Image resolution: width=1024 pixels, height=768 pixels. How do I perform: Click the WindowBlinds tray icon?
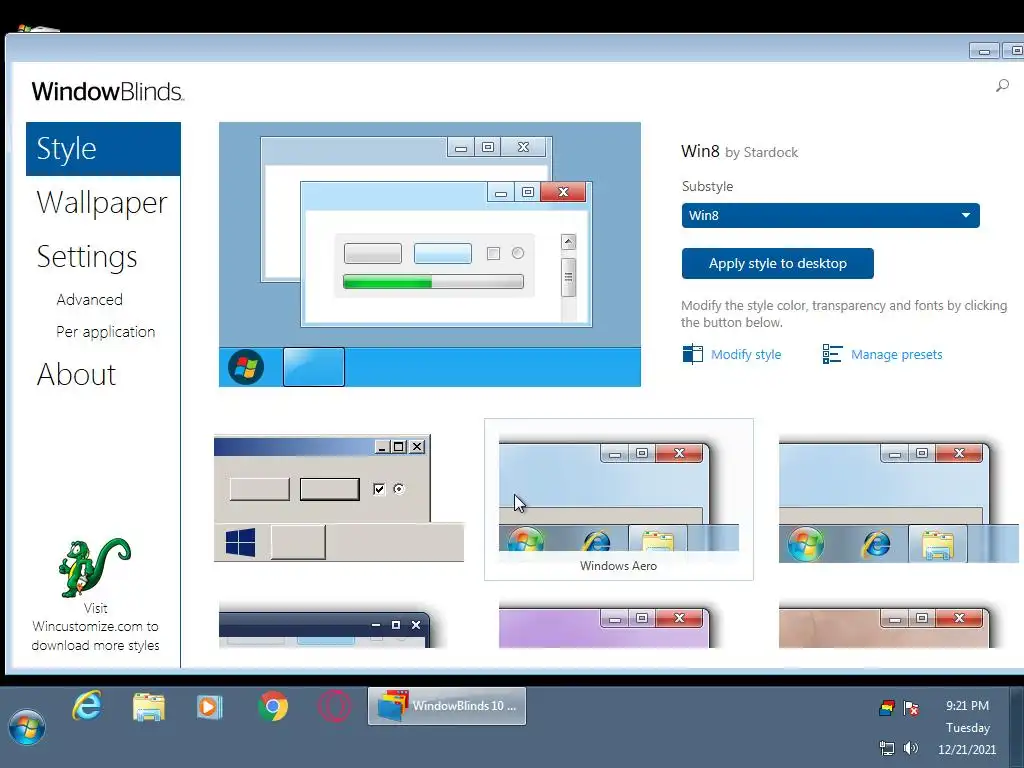point(887,707)
